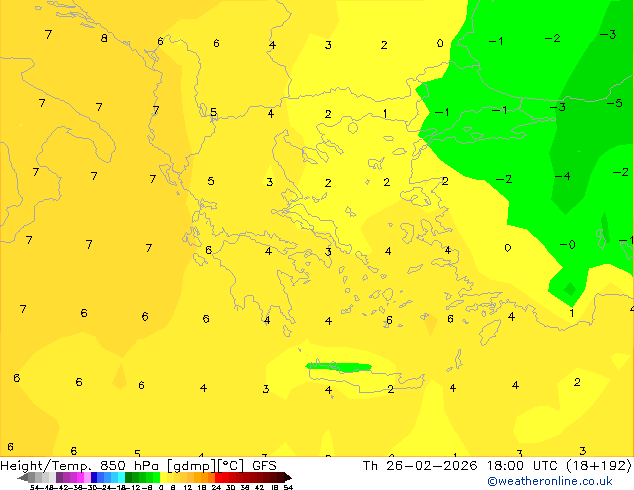Click the temperature value '-0' on map
Image resolution: width=634 pixels, height=490 pixels.
tap(568, 245)
